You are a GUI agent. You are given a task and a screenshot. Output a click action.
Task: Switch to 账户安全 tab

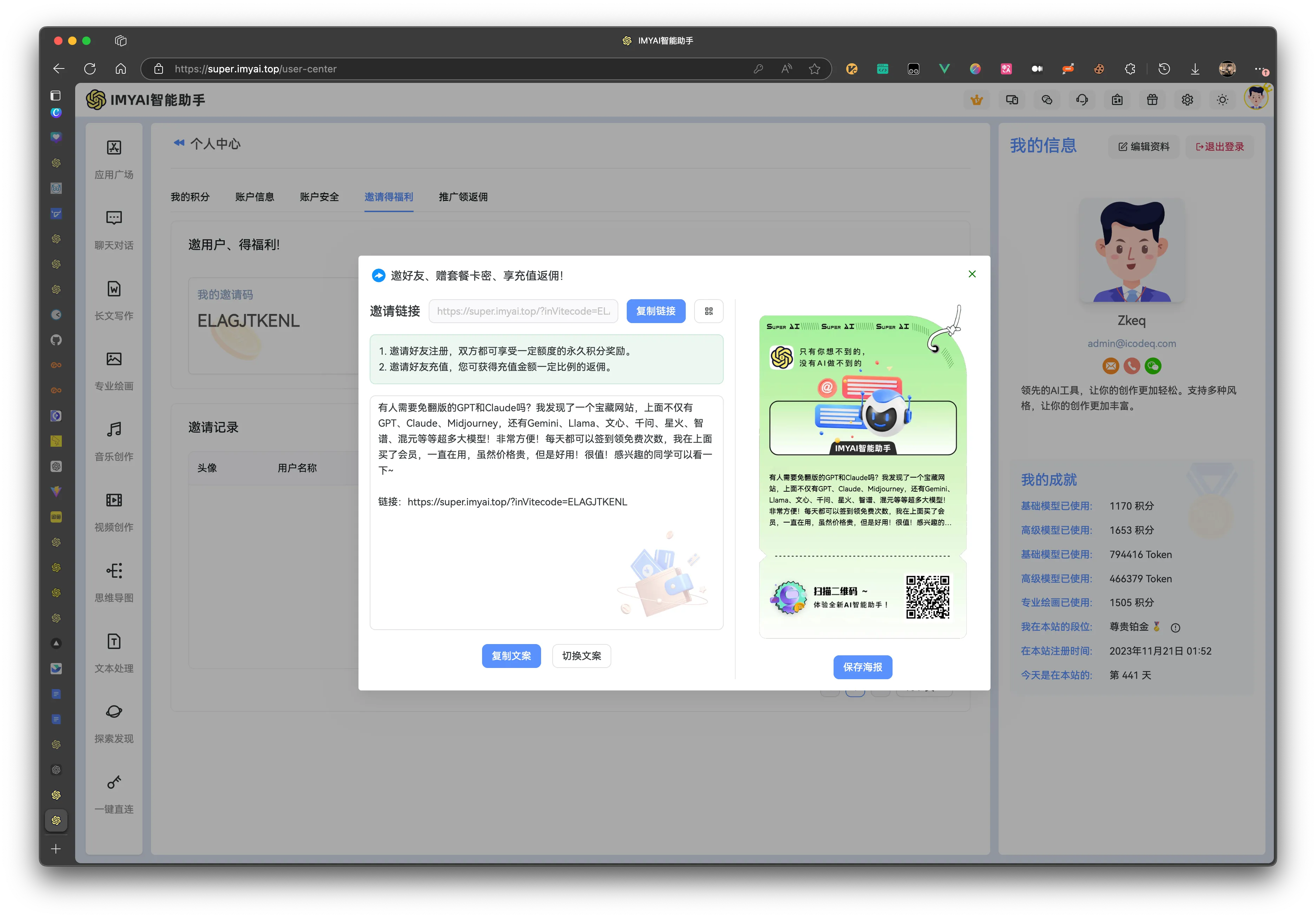tap(319, 197)
